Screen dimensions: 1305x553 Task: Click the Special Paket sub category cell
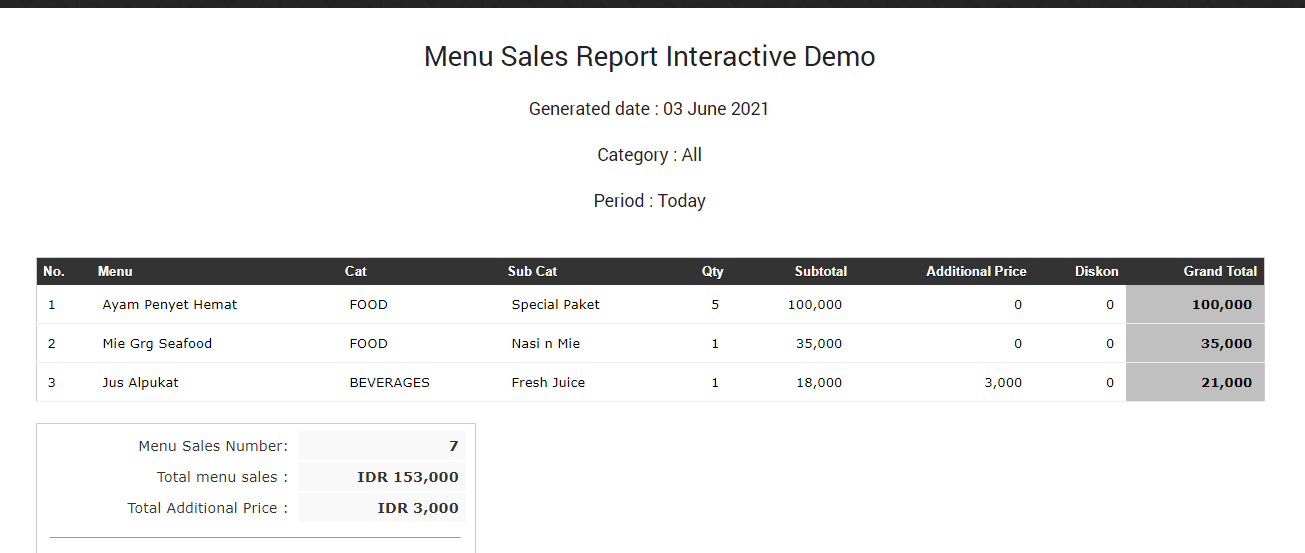coord(555,305)
